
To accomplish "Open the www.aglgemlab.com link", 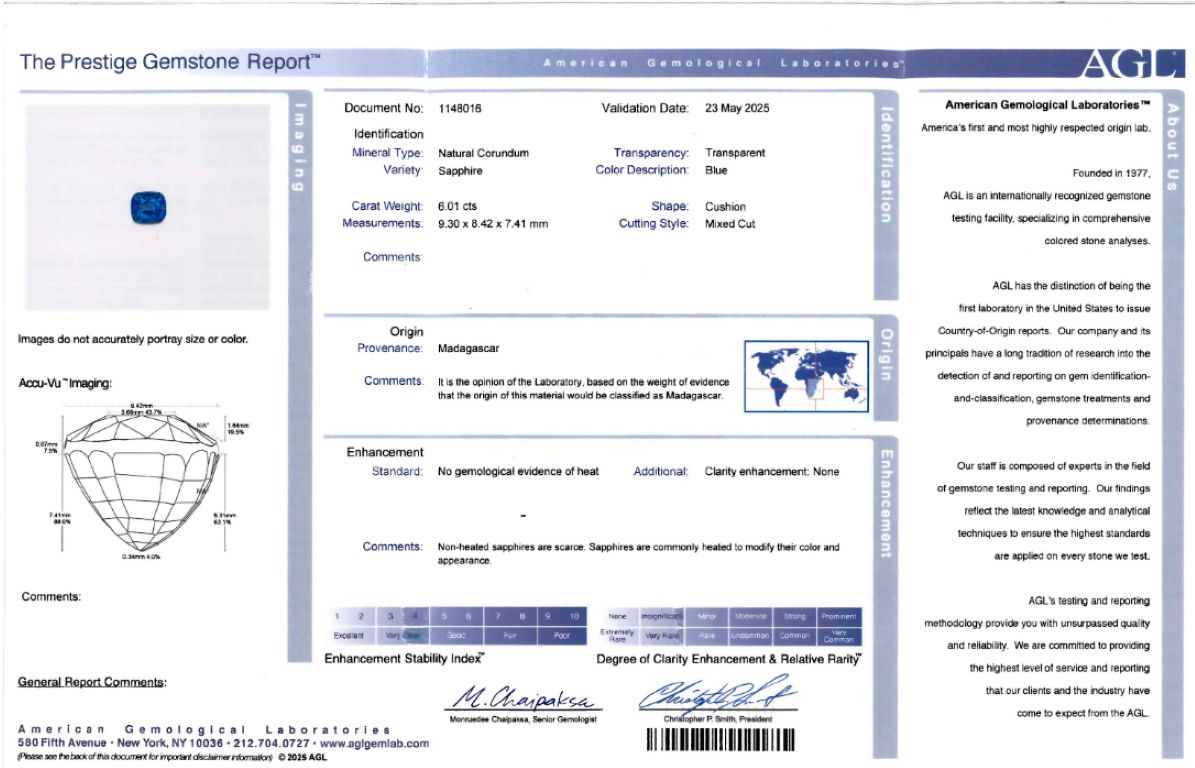I will click(374, 744).
